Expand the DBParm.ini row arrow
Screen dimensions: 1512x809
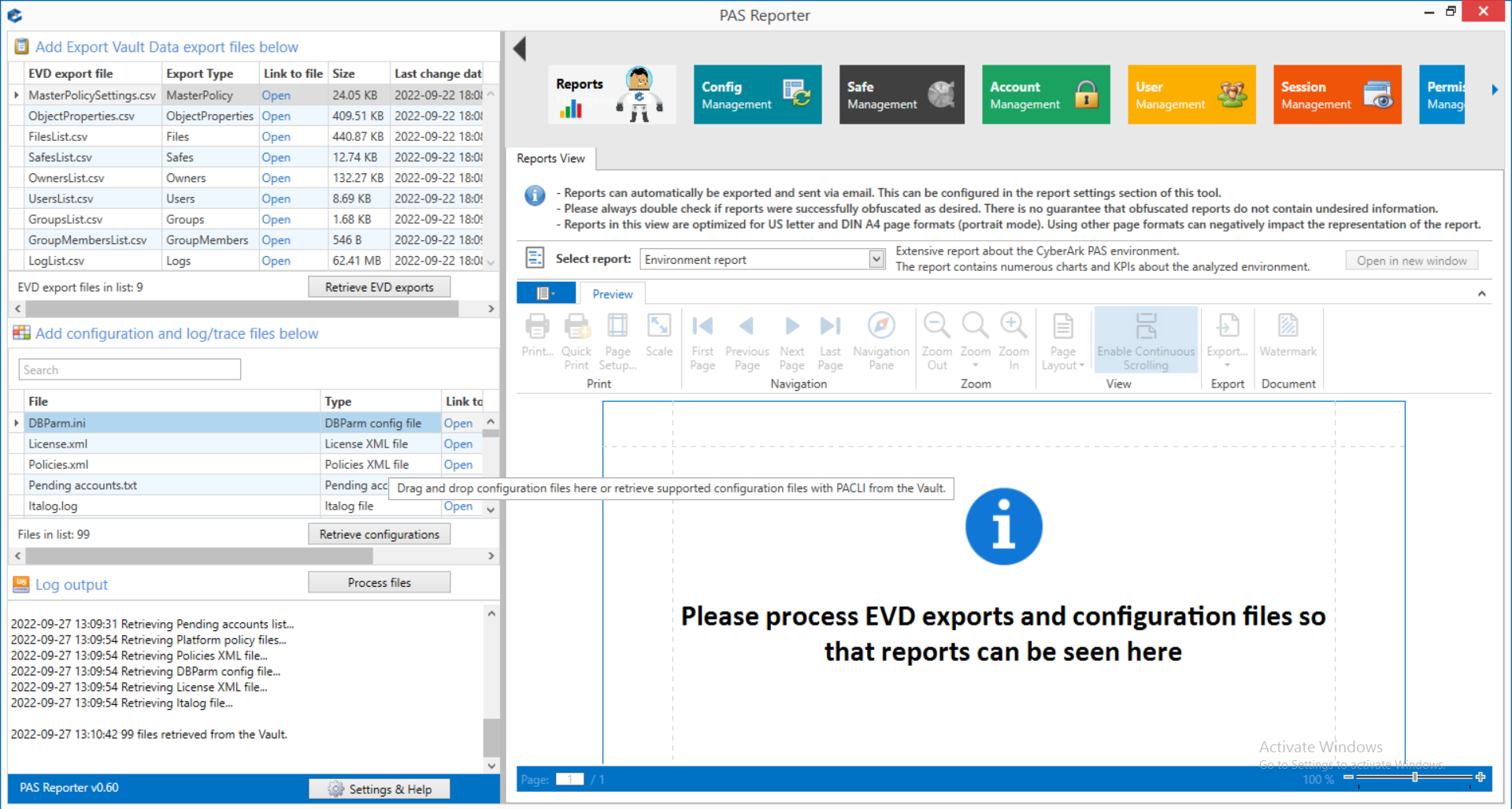(17, 423)
